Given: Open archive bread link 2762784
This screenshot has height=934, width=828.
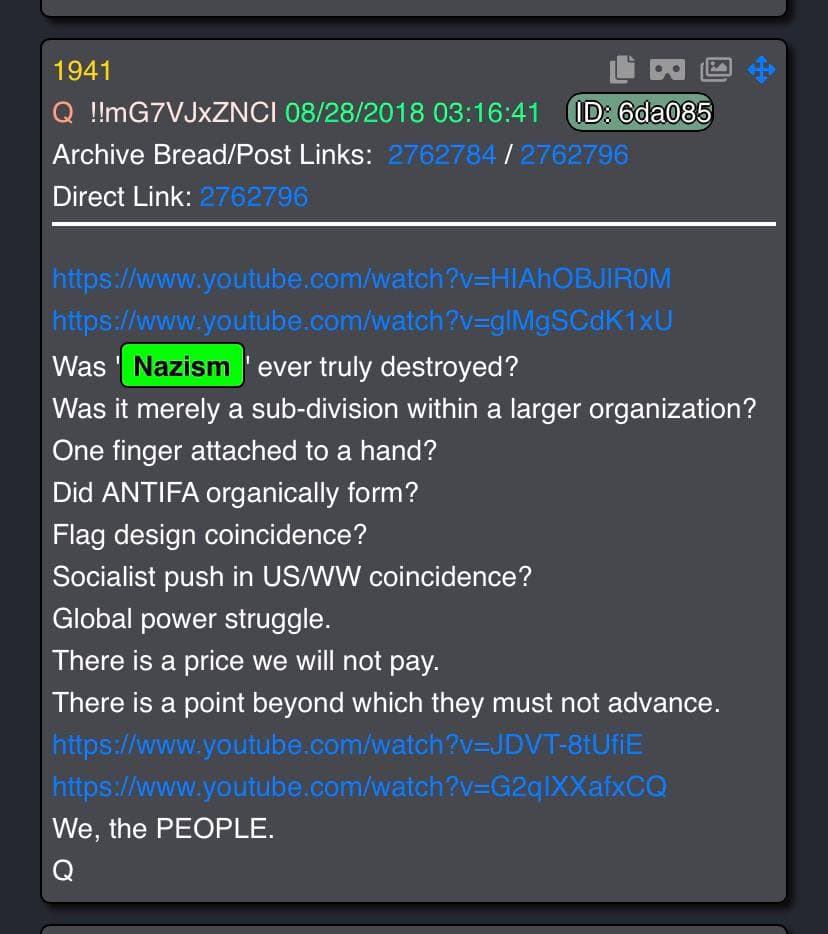Looking at the screenshot, I should coord(442,155).
